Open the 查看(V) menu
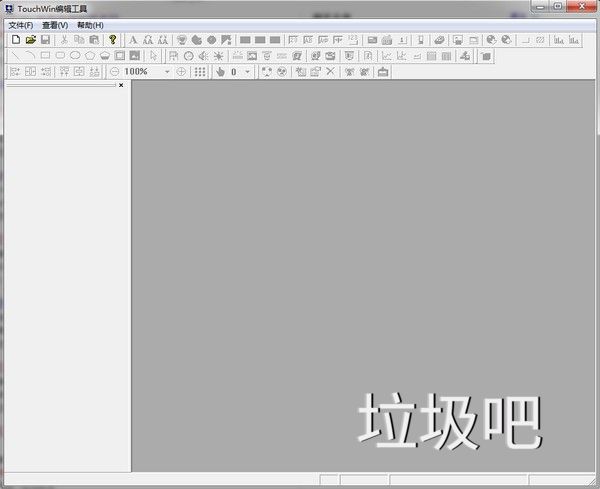Image resolution: width=600 pixels, height=489 pixels. pos(55,25)
